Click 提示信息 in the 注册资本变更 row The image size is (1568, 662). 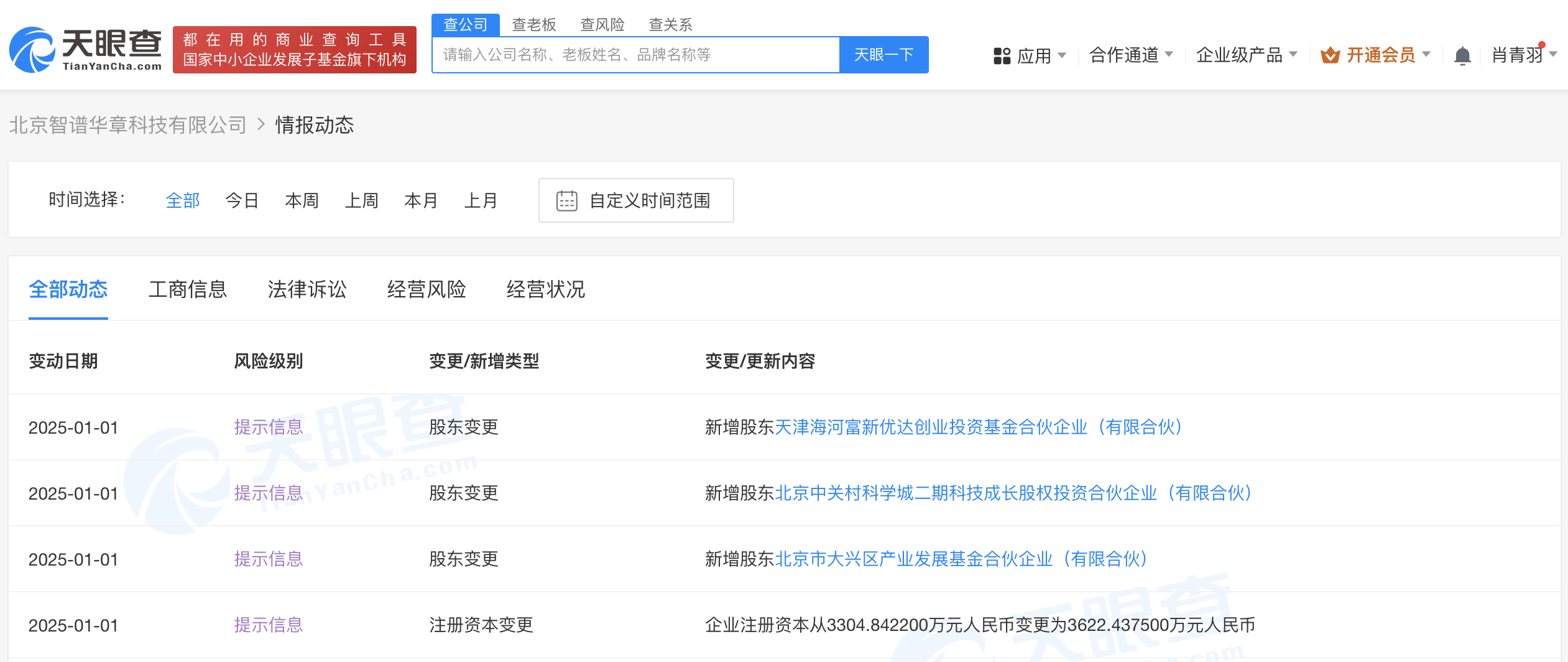pos(268,625)
